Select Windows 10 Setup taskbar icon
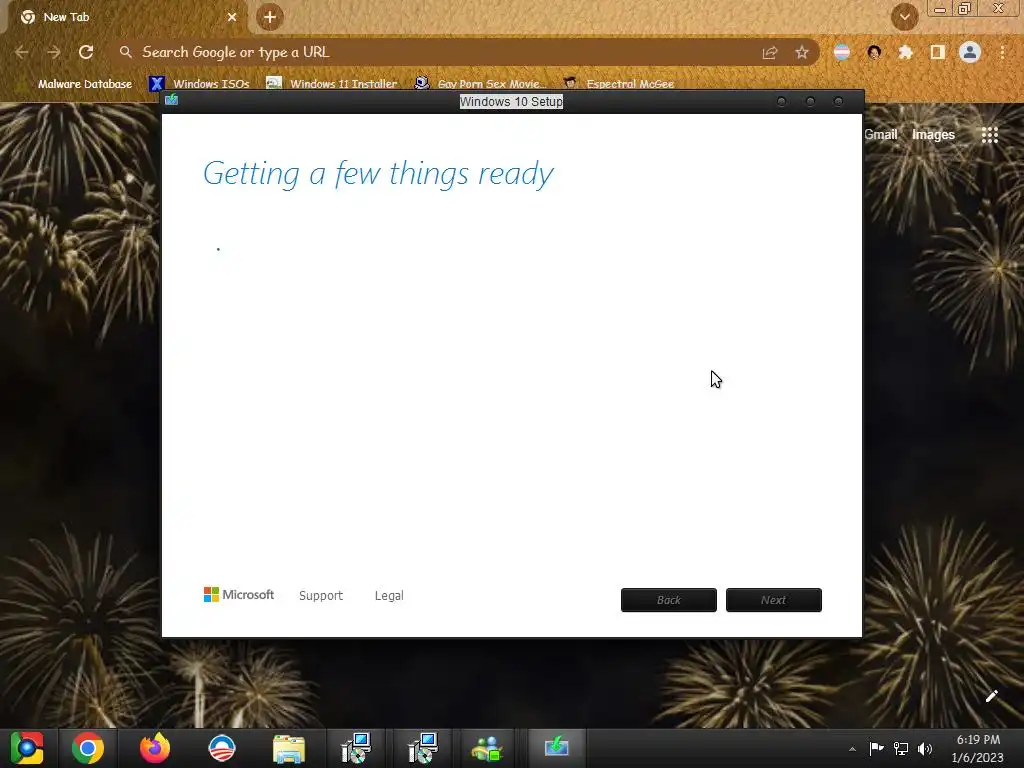 point(556,747)
